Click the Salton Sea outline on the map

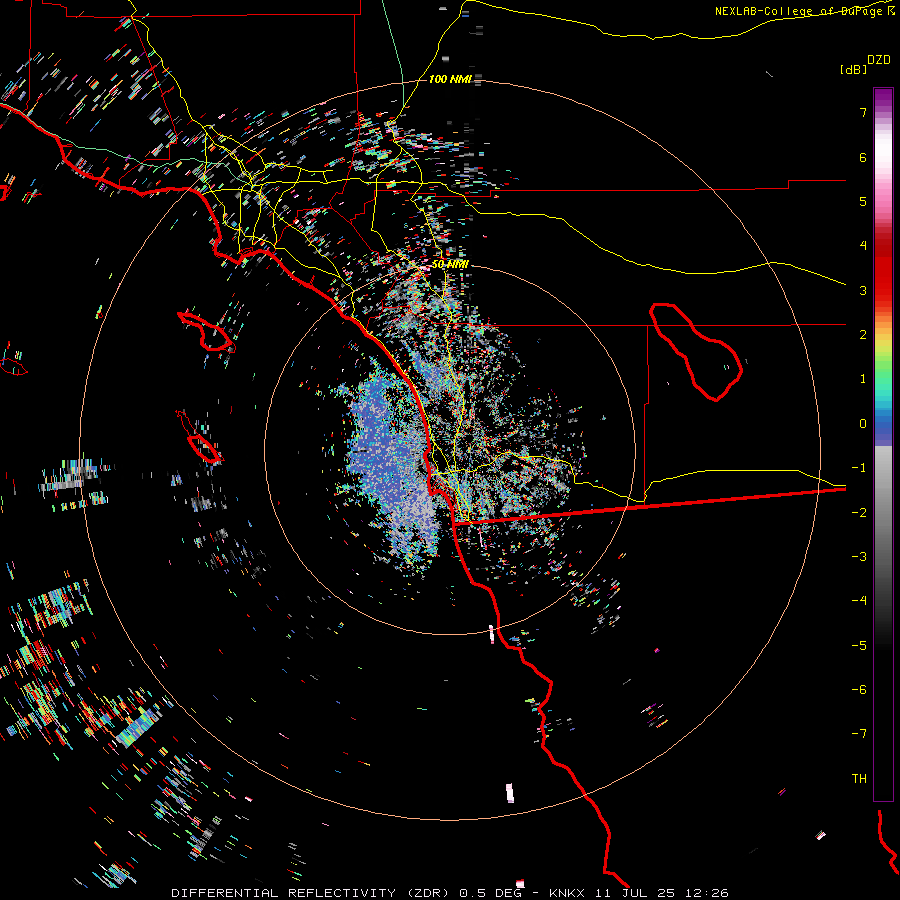click(x=696, y=351)
